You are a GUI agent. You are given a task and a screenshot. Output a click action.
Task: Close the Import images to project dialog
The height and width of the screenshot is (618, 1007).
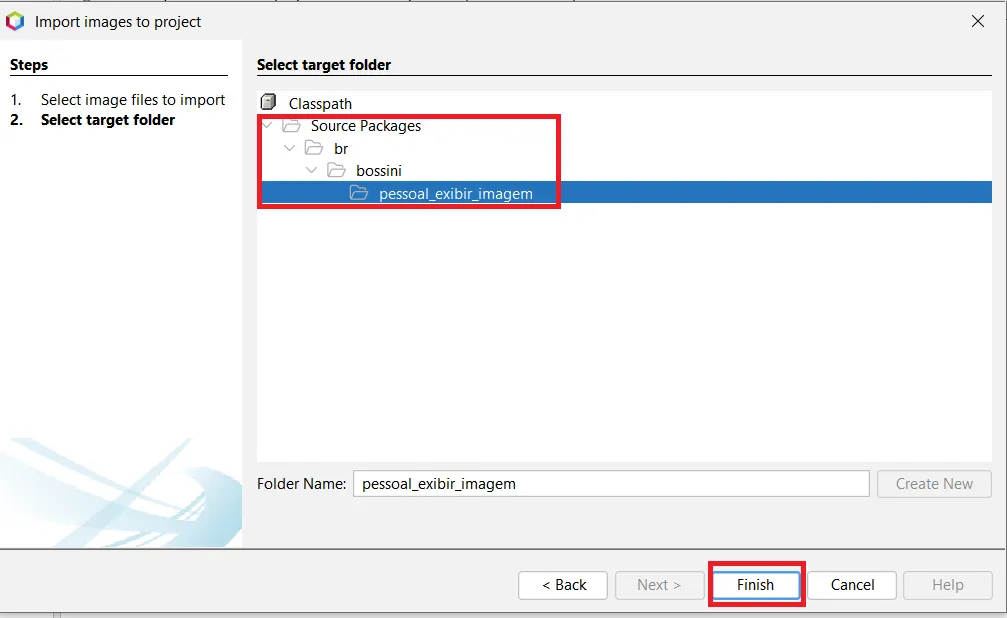977,21
